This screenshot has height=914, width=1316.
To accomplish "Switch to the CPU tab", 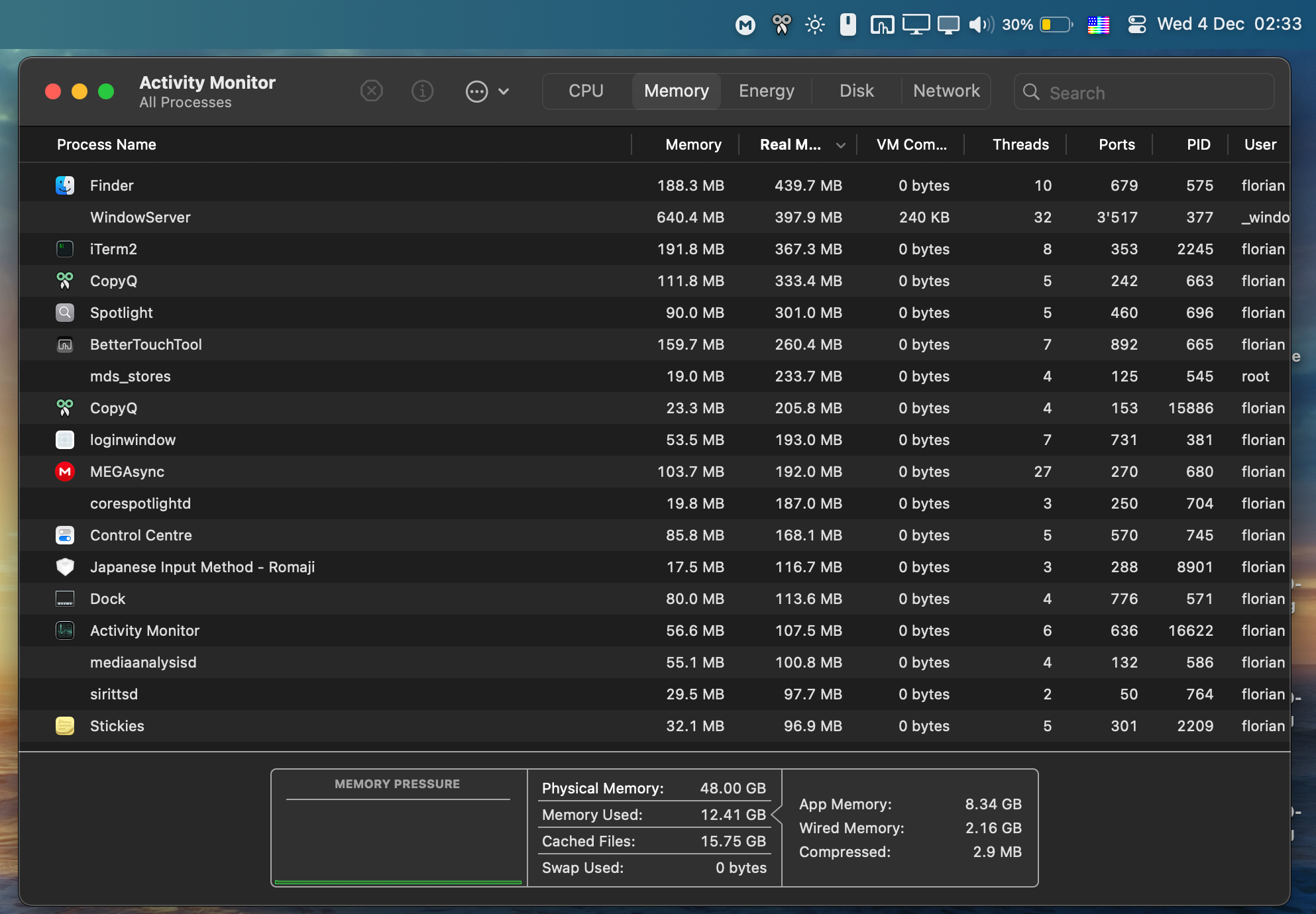I will pos(586,91).
